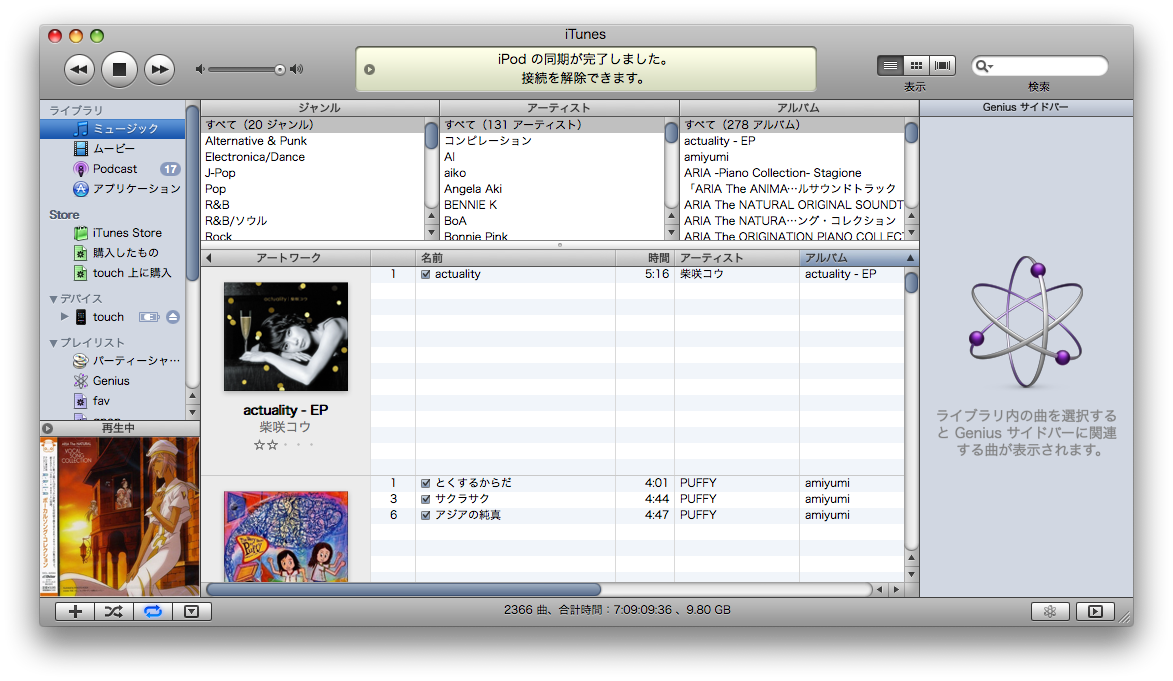Toggle shuffle mode
The height and width of the screenshot is (681, 1173).
(x=114, y=611)
